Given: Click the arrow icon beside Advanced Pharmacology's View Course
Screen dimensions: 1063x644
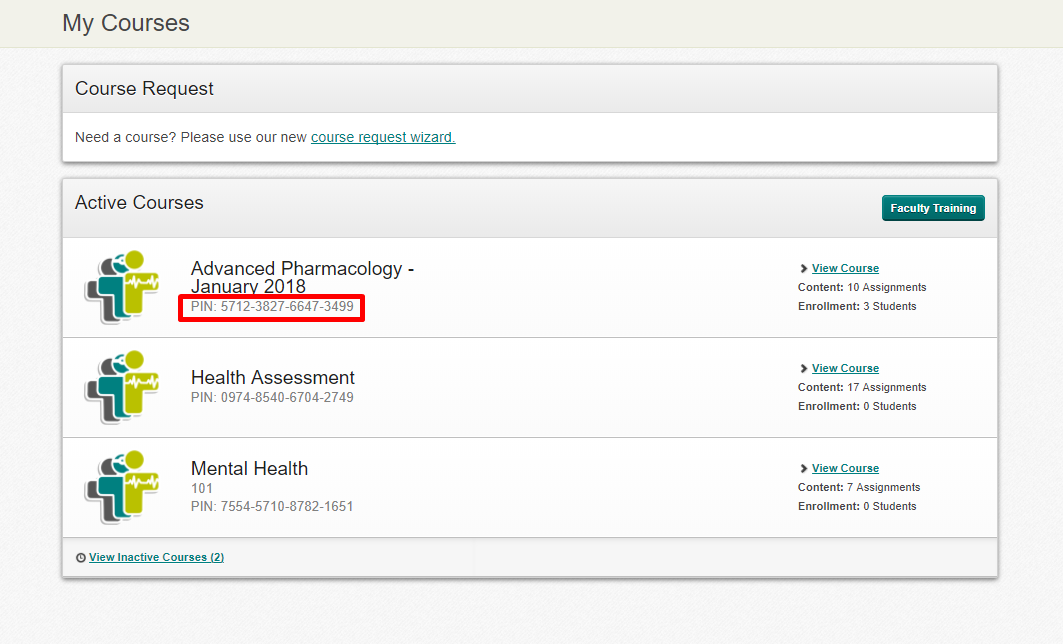Looking at the screenshot, I should point(804,268).
